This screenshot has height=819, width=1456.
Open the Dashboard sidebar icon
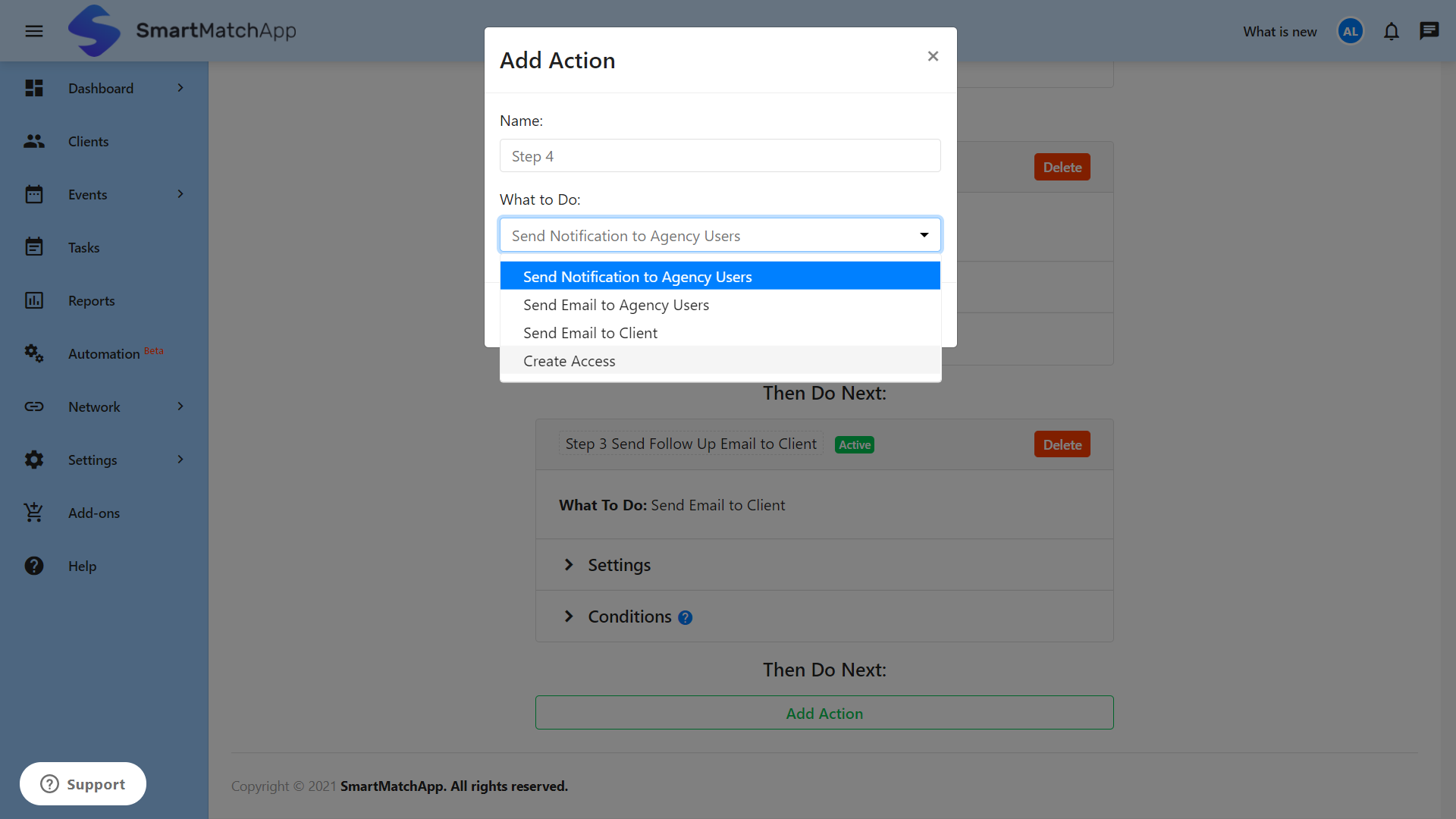tap(34, 88)
